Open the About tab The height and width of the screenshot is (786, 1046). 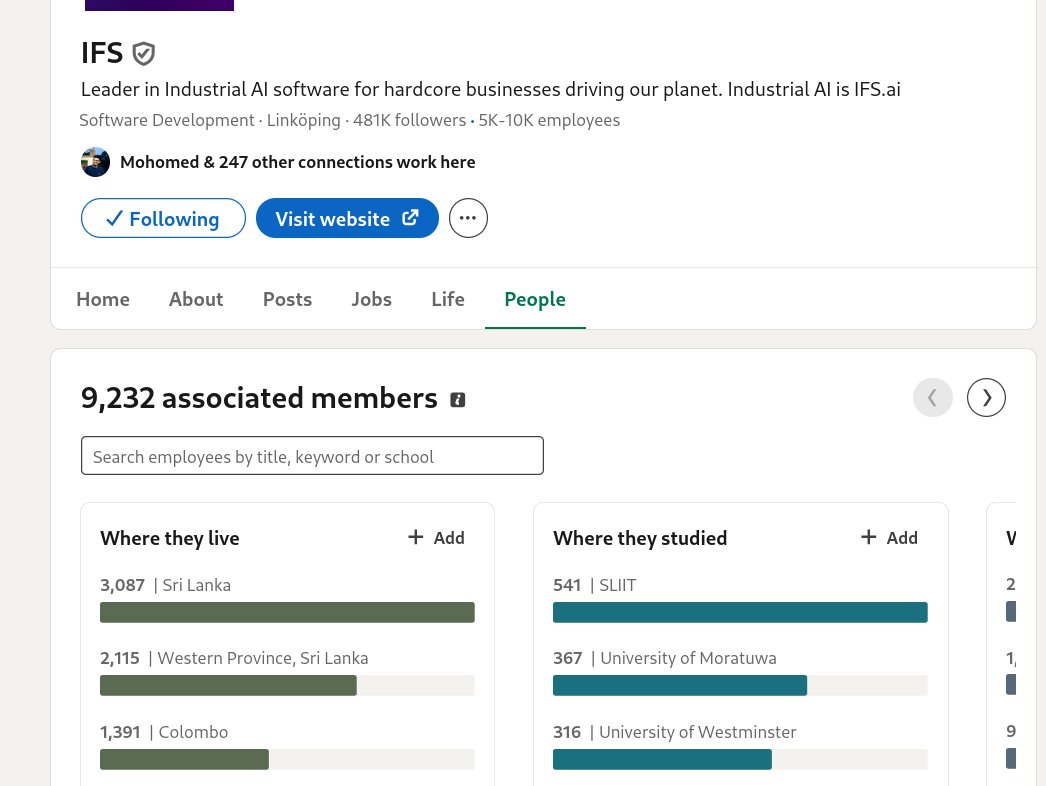point(196,299)
